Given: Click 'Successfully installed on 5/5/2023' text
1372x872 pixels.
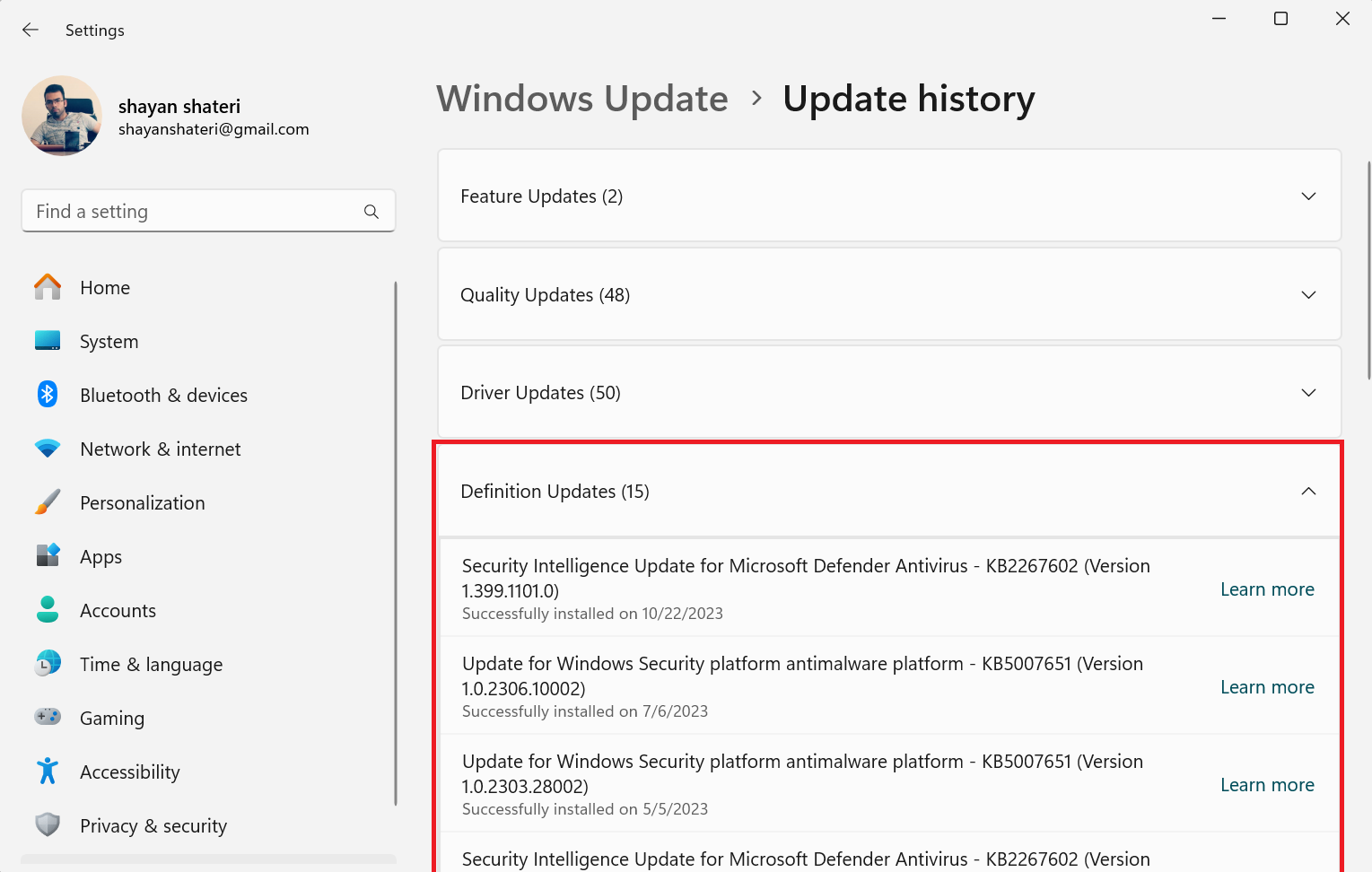Looking at the screenshot, I should pos(585,809).
